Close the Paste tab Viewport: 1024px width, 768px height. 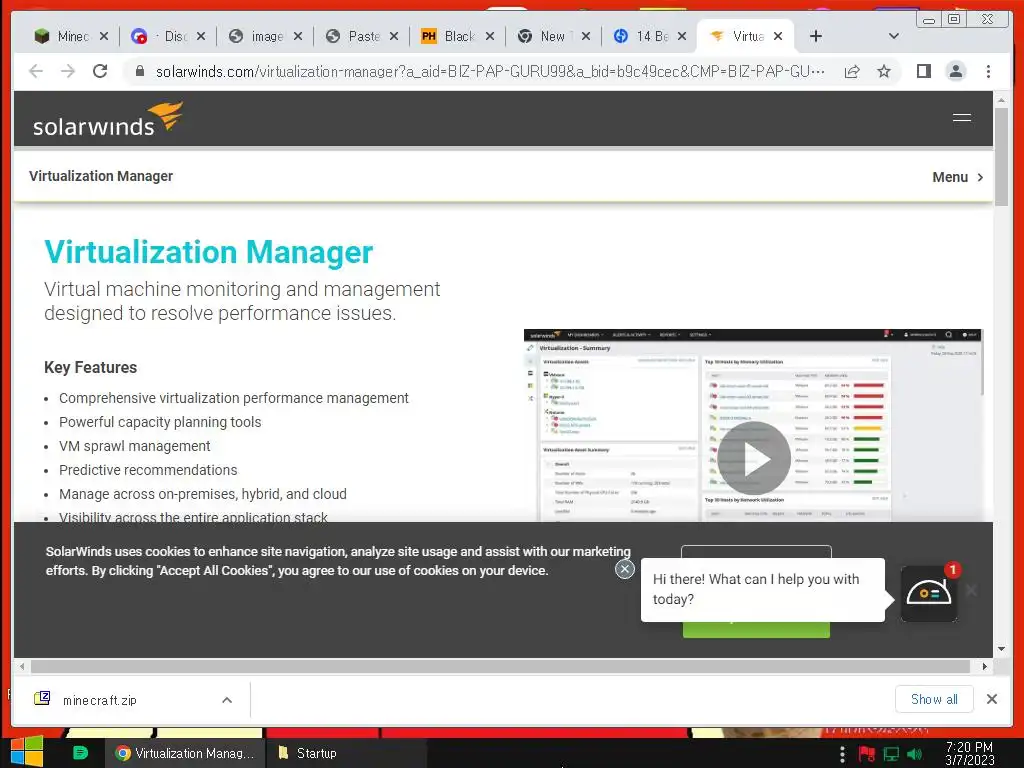[x=394, y=37]
